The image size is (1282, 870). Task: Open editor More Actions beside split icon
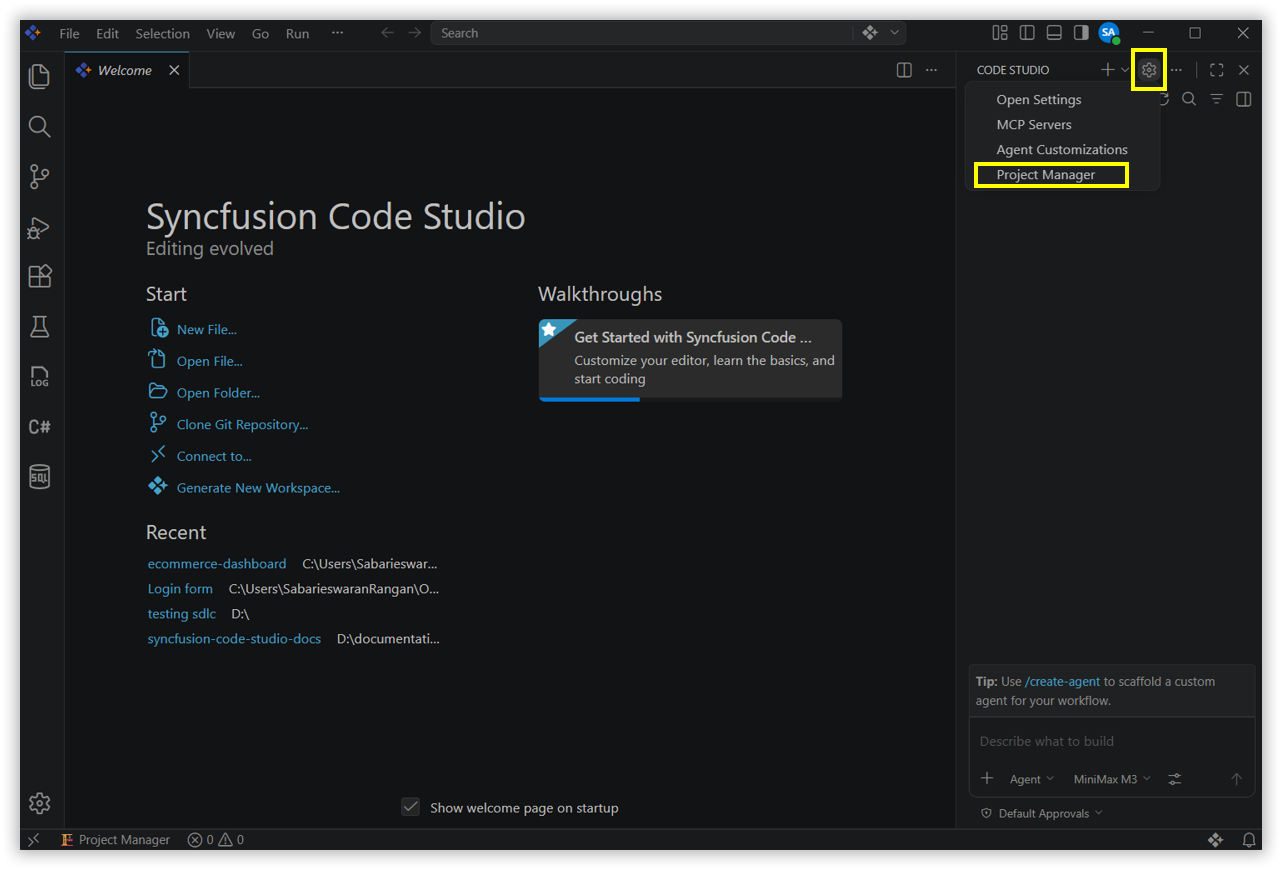tap(931, 70)
